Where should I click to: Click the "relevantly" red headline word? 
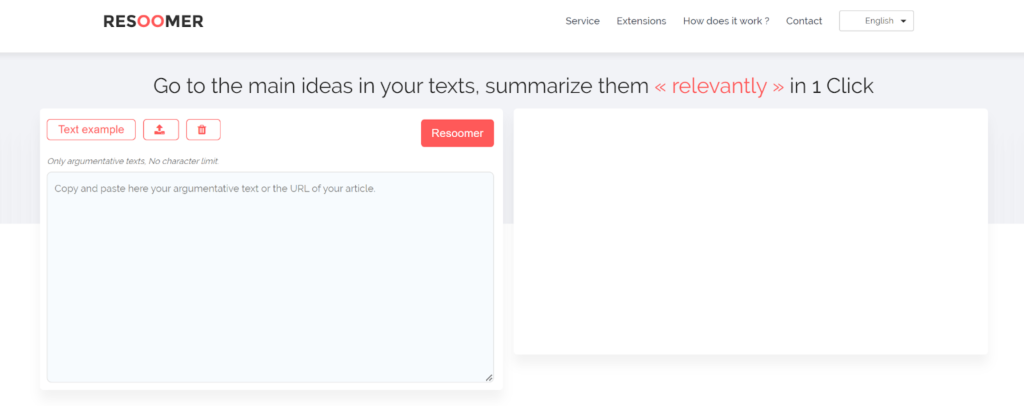point(719,86)
